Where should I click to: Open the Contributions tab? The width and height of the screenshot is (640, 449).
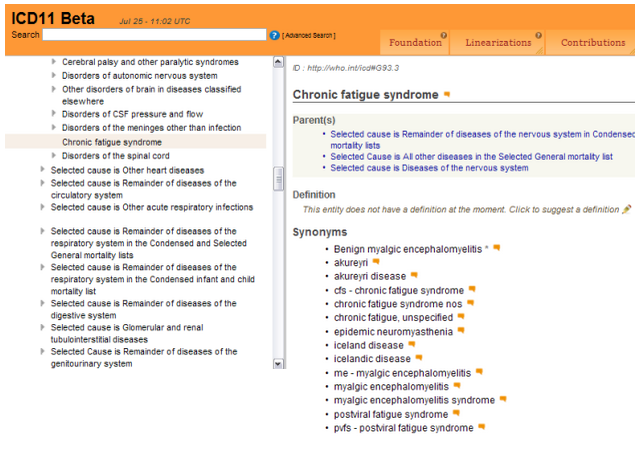592,43
